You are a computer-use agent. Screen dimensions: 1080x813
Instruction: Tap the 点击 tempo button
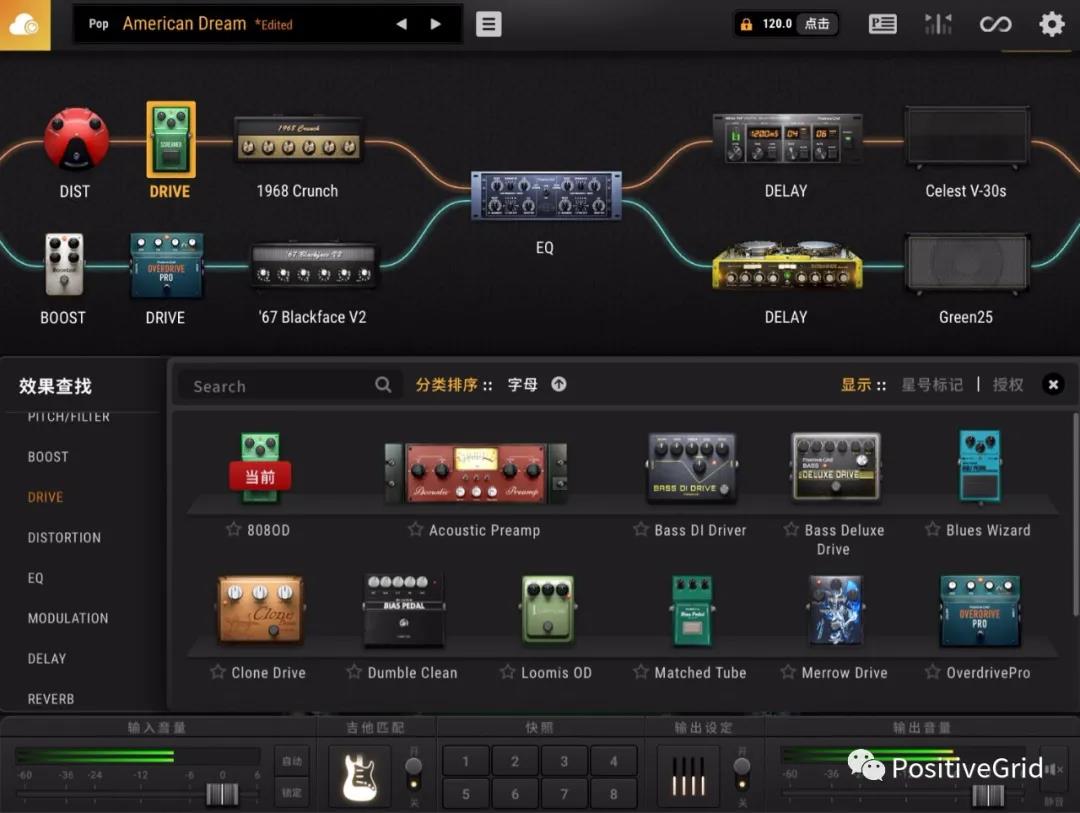point(817,24)
